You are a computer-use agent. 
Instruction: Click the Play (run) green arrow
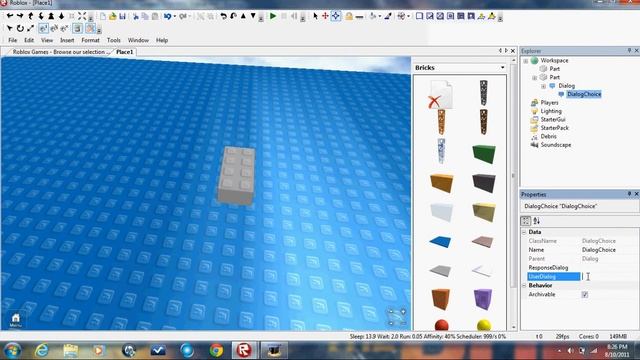[x=273, y=16]
